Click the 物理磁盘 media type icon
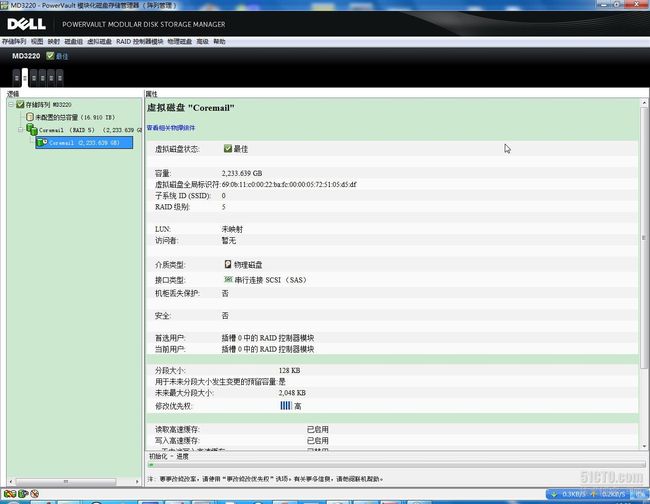Image resolution: width=650 pixels, height=504 pixels. 228,264
